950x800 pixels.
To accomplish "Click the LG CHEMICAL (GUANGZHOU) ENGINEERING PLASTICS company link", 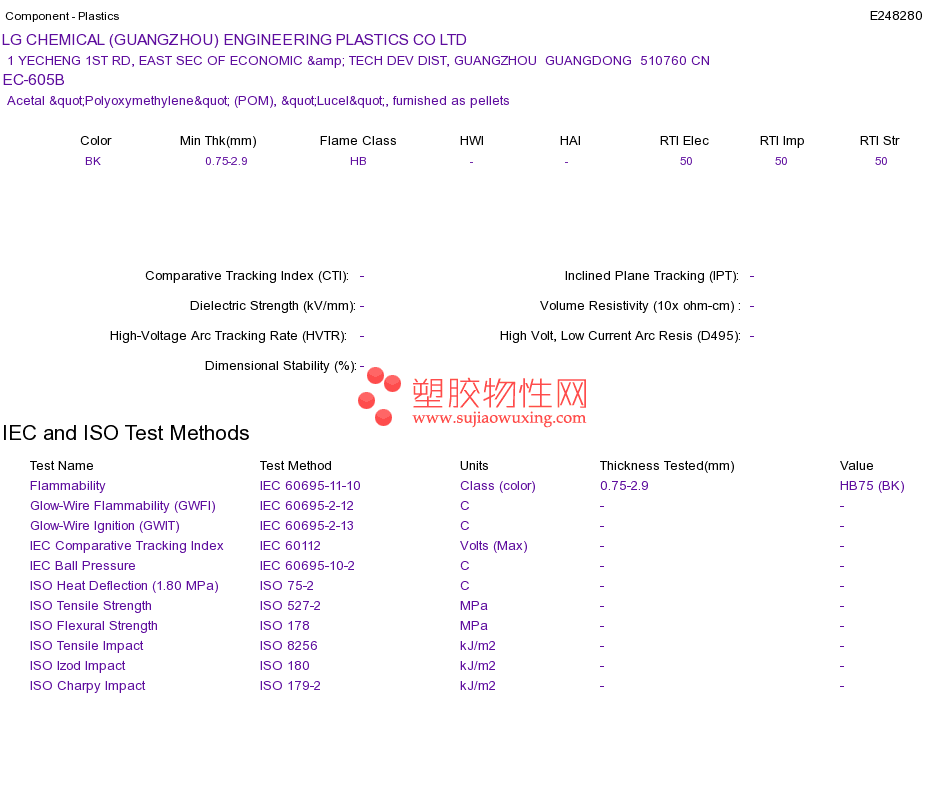I will (234, 40).
